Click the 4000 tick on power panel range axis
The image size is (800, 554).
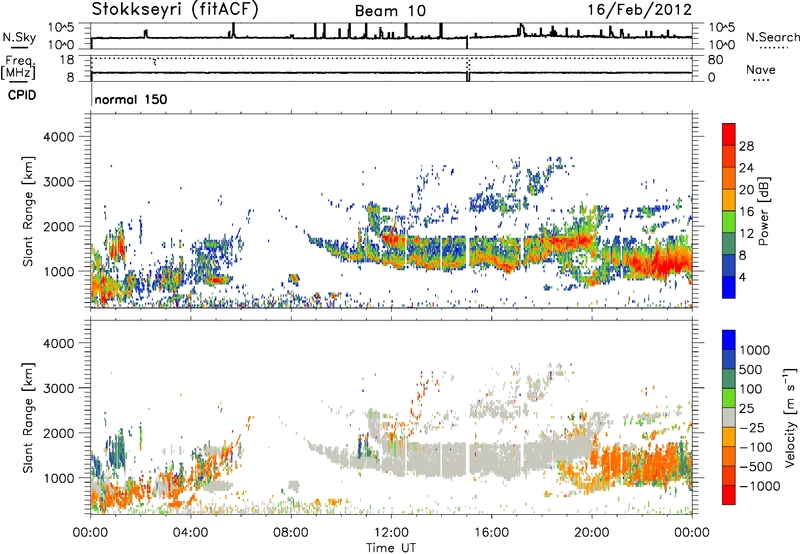(x=59, y=137)
